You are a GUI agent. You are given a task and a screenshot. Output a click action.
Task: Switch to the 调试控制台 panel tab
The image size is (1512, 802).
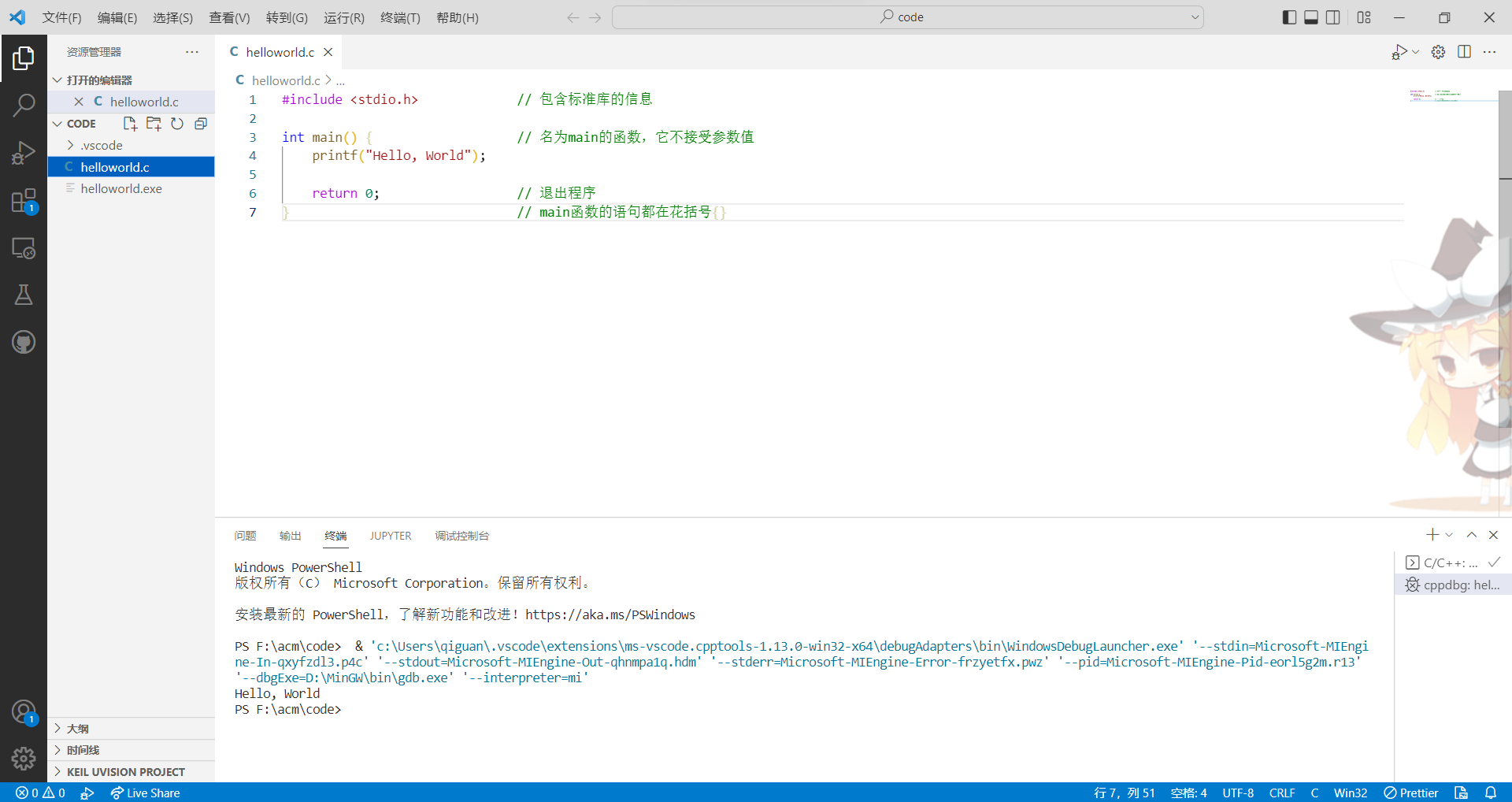point(461,536)
